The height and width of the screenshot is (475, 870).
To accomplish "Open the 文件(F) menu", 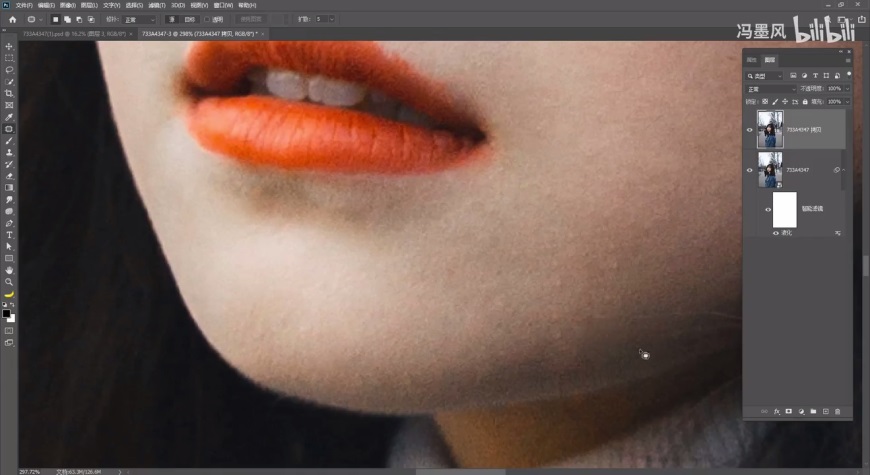I will pos(24,5).
